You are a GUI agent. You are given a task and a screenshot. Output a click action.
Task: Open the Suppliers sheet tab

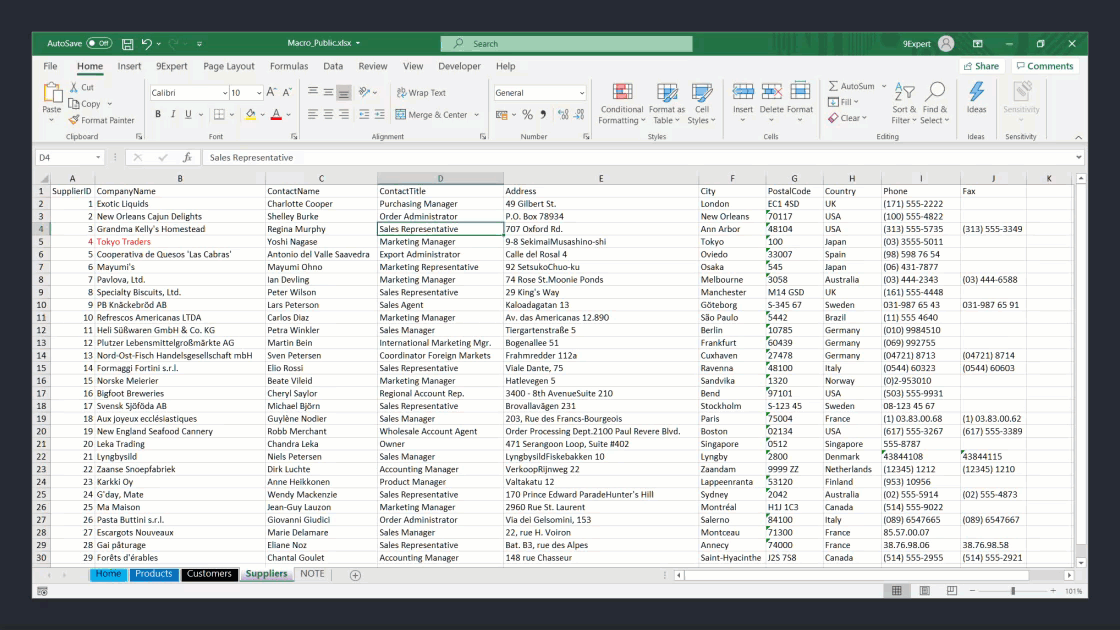[266, 574]
